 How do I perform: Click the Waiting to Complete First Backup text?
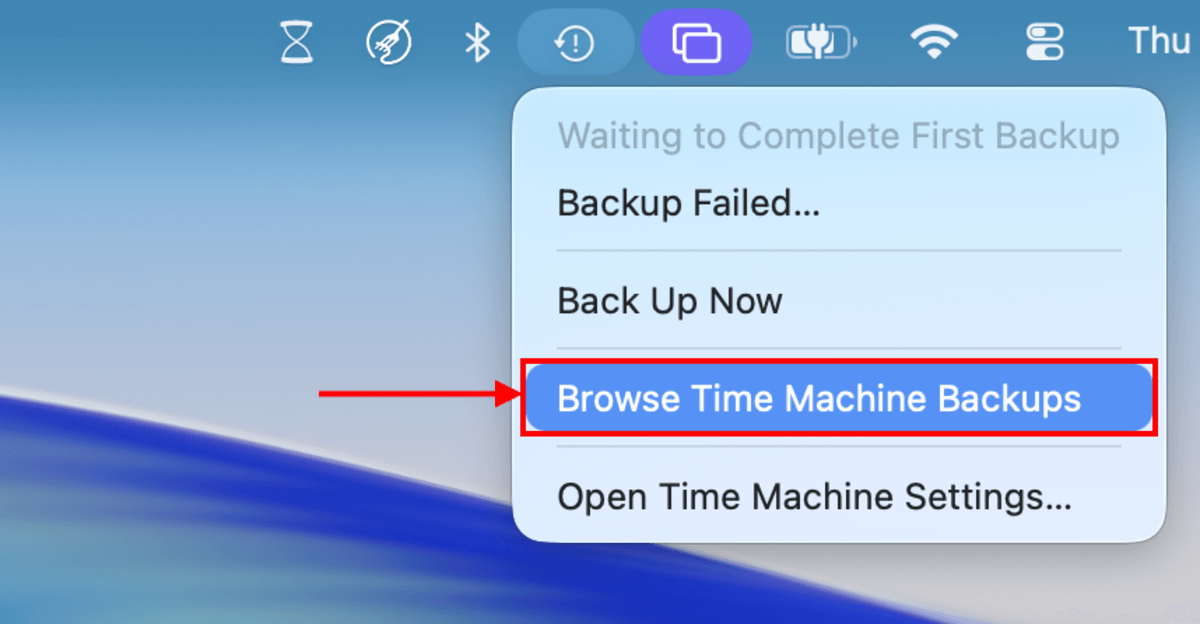pyautogui.click(x=840, y=135)
